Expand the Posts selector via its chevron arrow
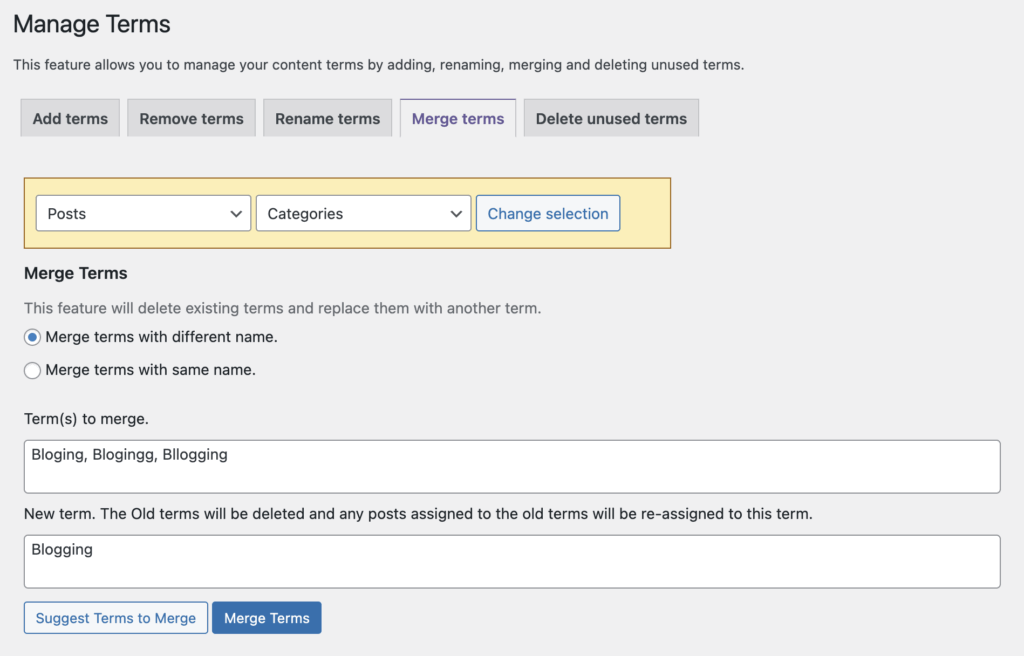This screenshot has width=1024, height=656. click(x=238, y=213)
